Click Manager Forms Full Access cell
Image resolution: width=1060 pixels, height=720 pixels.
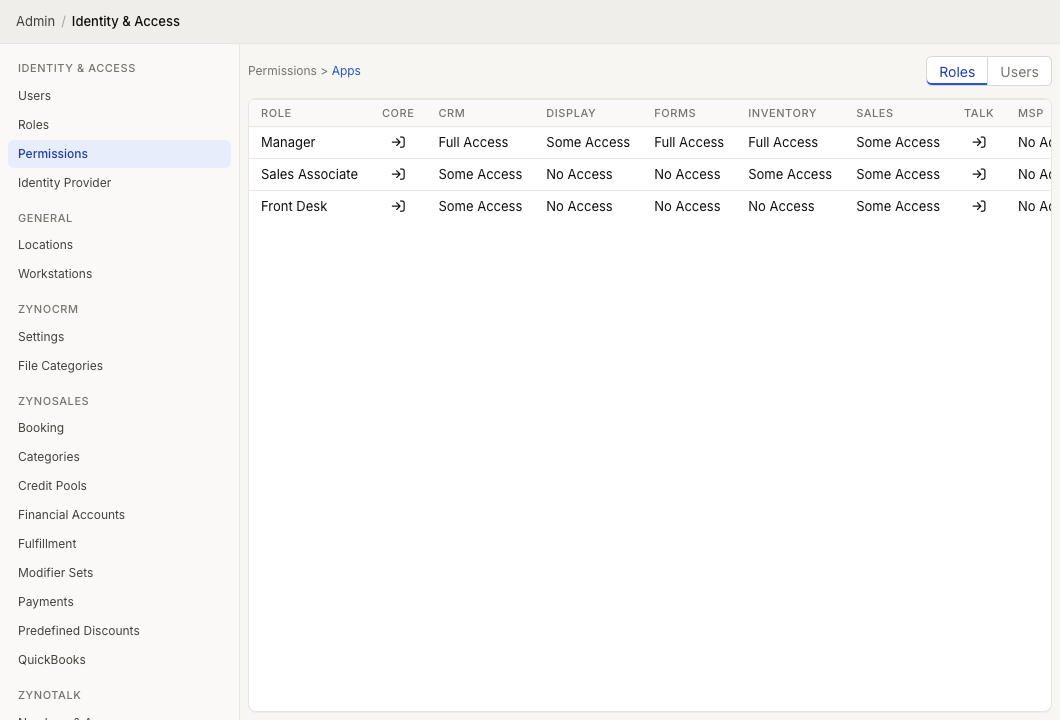tap(689, 143)
